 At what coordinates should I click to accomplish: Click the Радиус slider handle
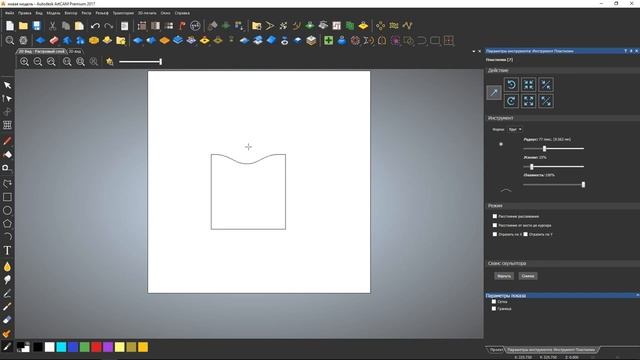click(544, 149)
